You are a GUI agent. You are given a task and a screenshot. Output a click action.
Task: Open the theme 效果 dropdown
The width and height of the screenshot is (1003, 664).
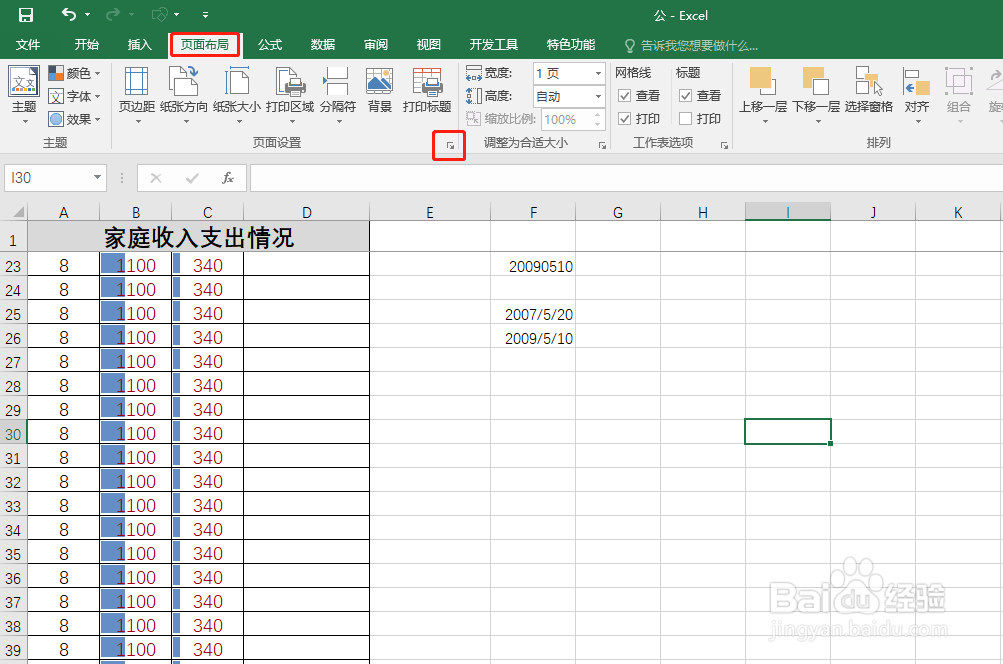[x=75, y=119]
